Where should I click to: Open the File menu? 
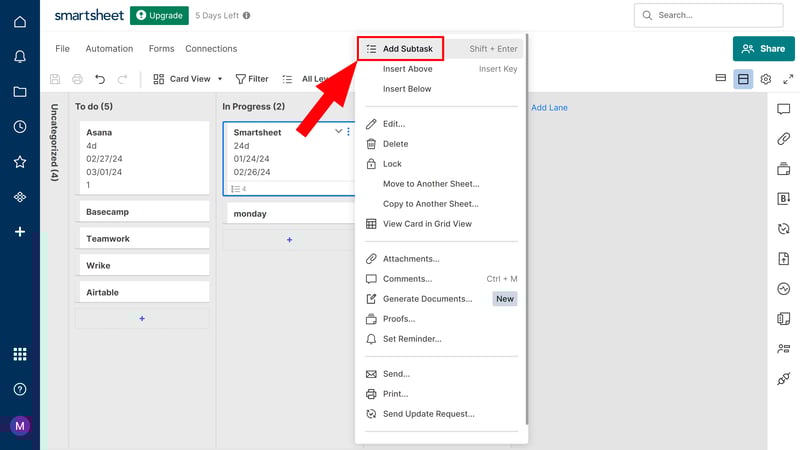tap(62, 48)
